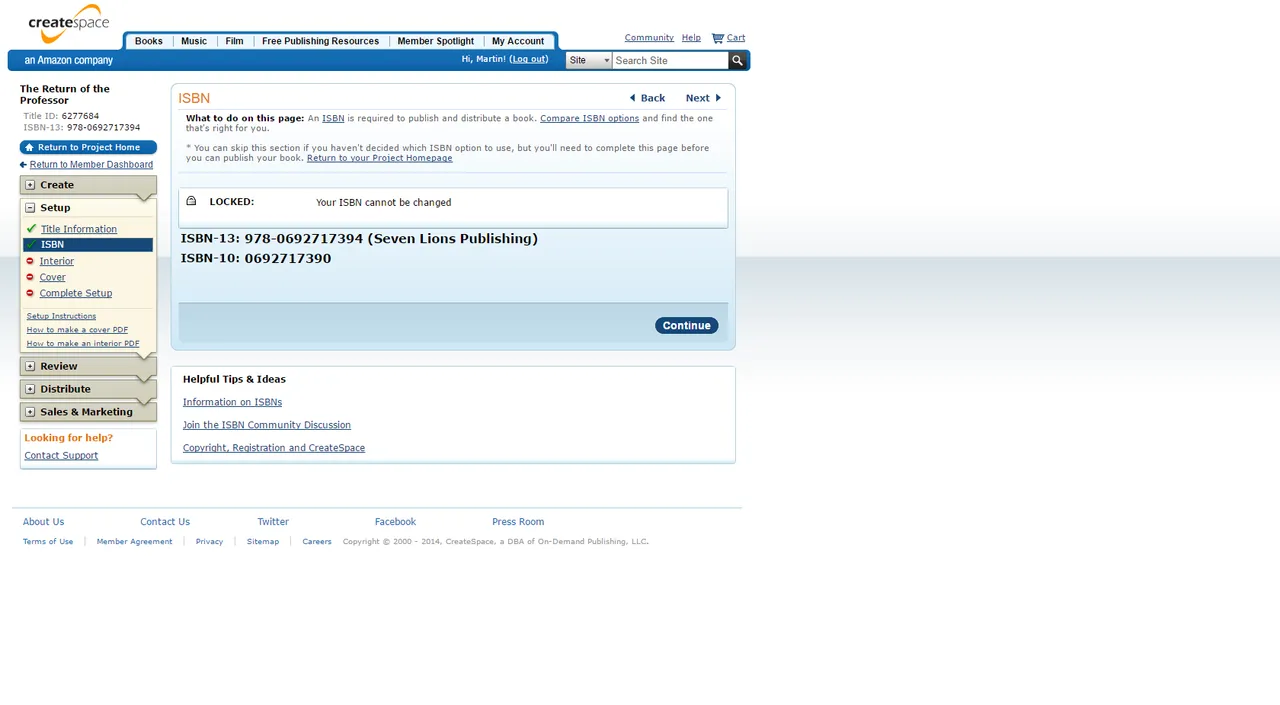This screenshot has height=705, width=1280.
Task: Click Twitter footer link
Action: tap(273, 522)
